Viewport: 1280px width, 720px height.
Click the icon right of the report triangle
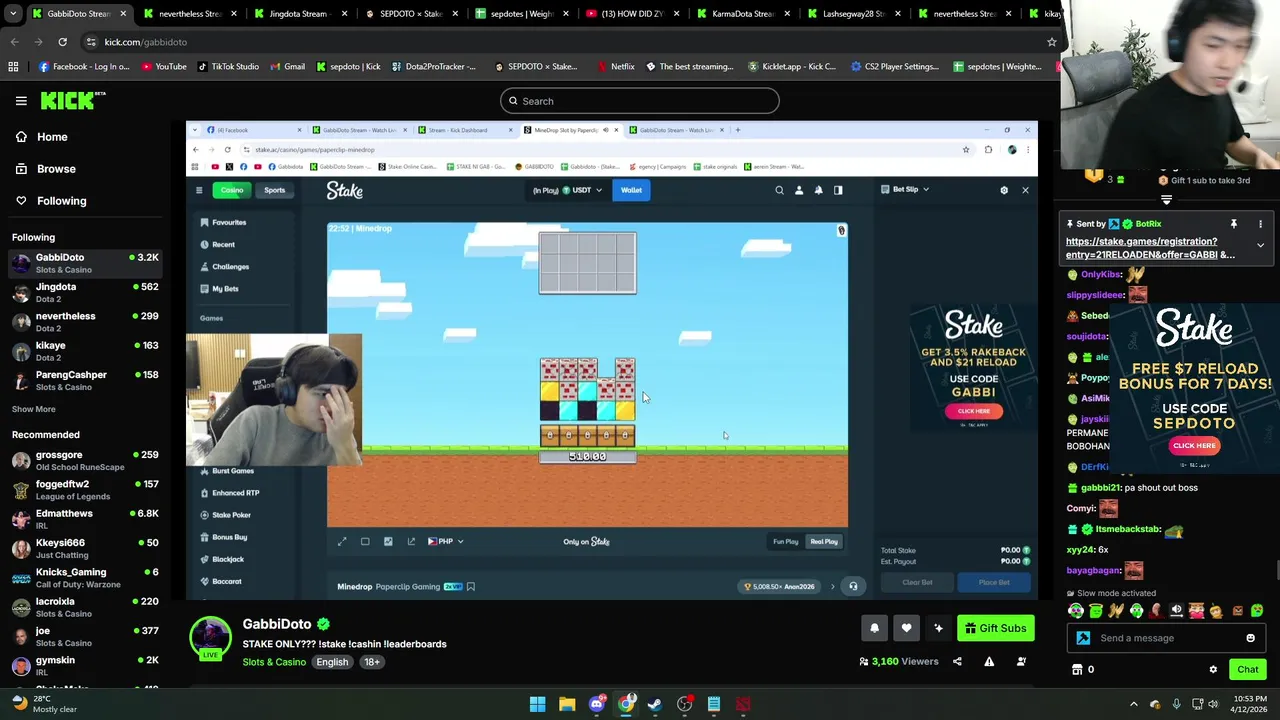1021,661
